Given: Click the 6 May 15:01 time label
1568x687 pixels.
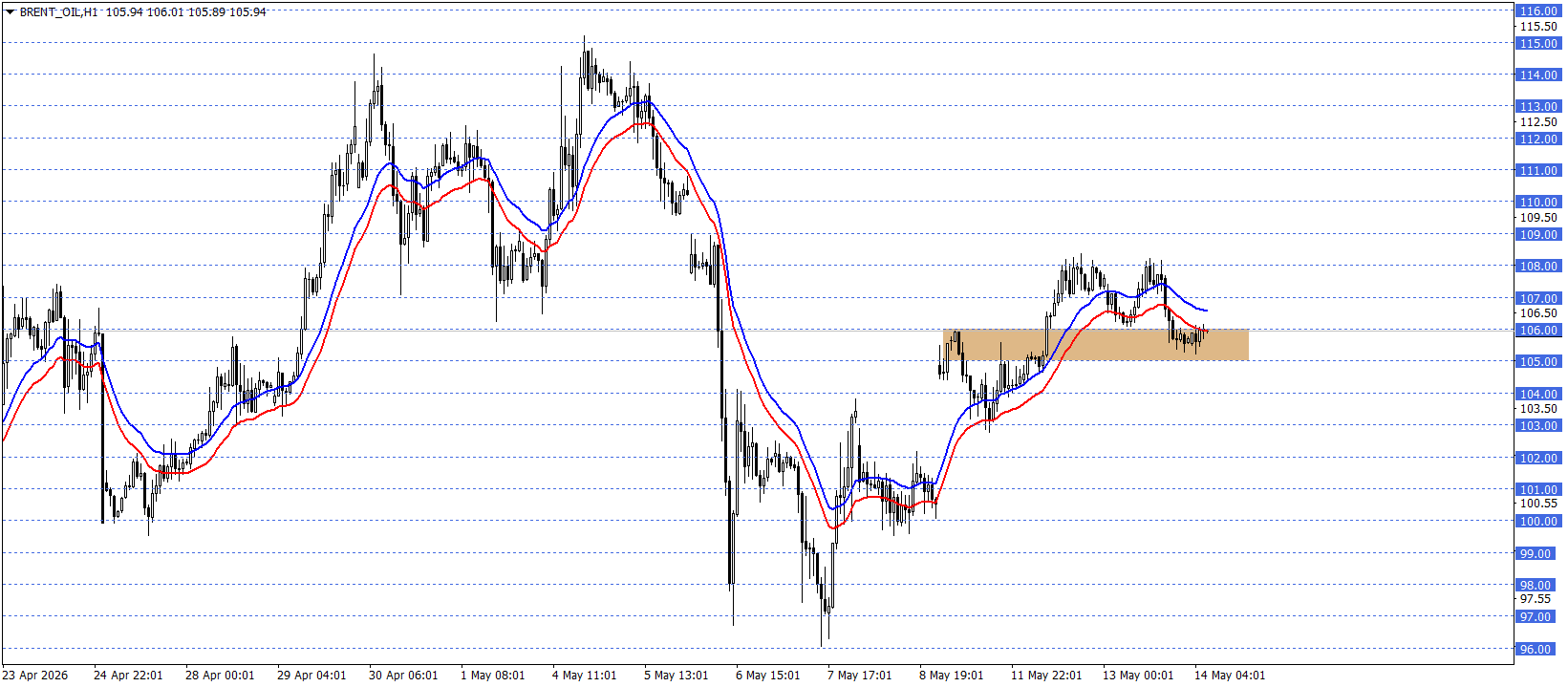Looking at the screenshot, I should tap(767, 675).
